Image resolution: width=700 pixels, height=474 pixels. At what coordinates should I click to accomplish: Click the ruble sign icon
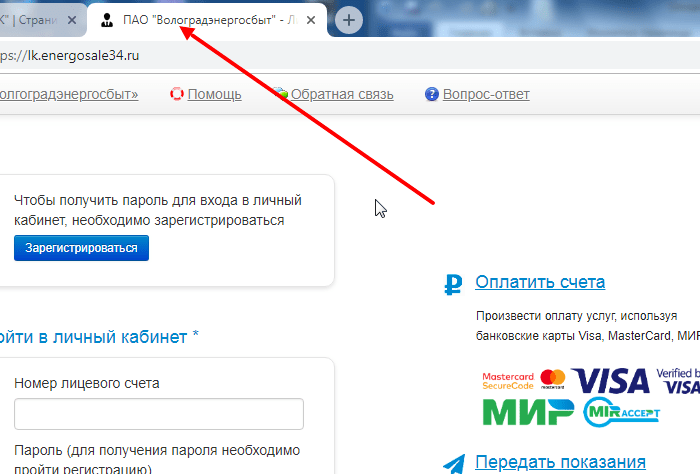tap(453, 284)
